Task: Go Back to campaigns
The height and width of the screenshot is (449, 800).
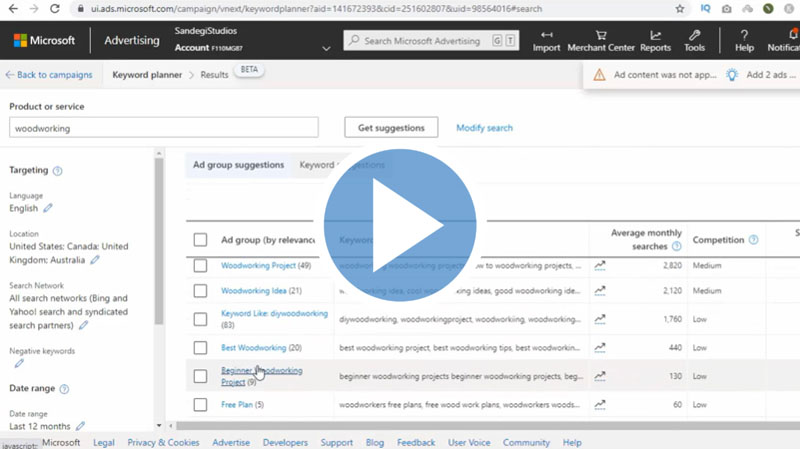Action: pyautogui.click(x=49, y=75)
